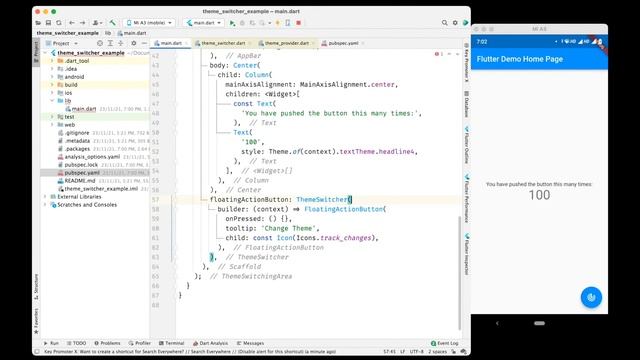The height and width of the screenshot is (360, 640).
Task: Expand the web folder
Action: [x=52, y=125]
